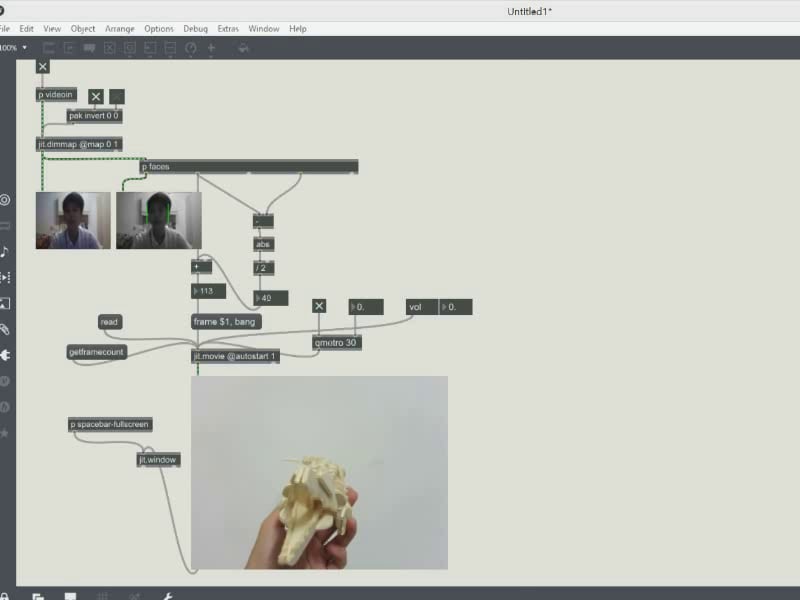Viewport: 800px width, 600px height.
Task: Open the Objects browser in left sidebar
Action: point(5,200)
